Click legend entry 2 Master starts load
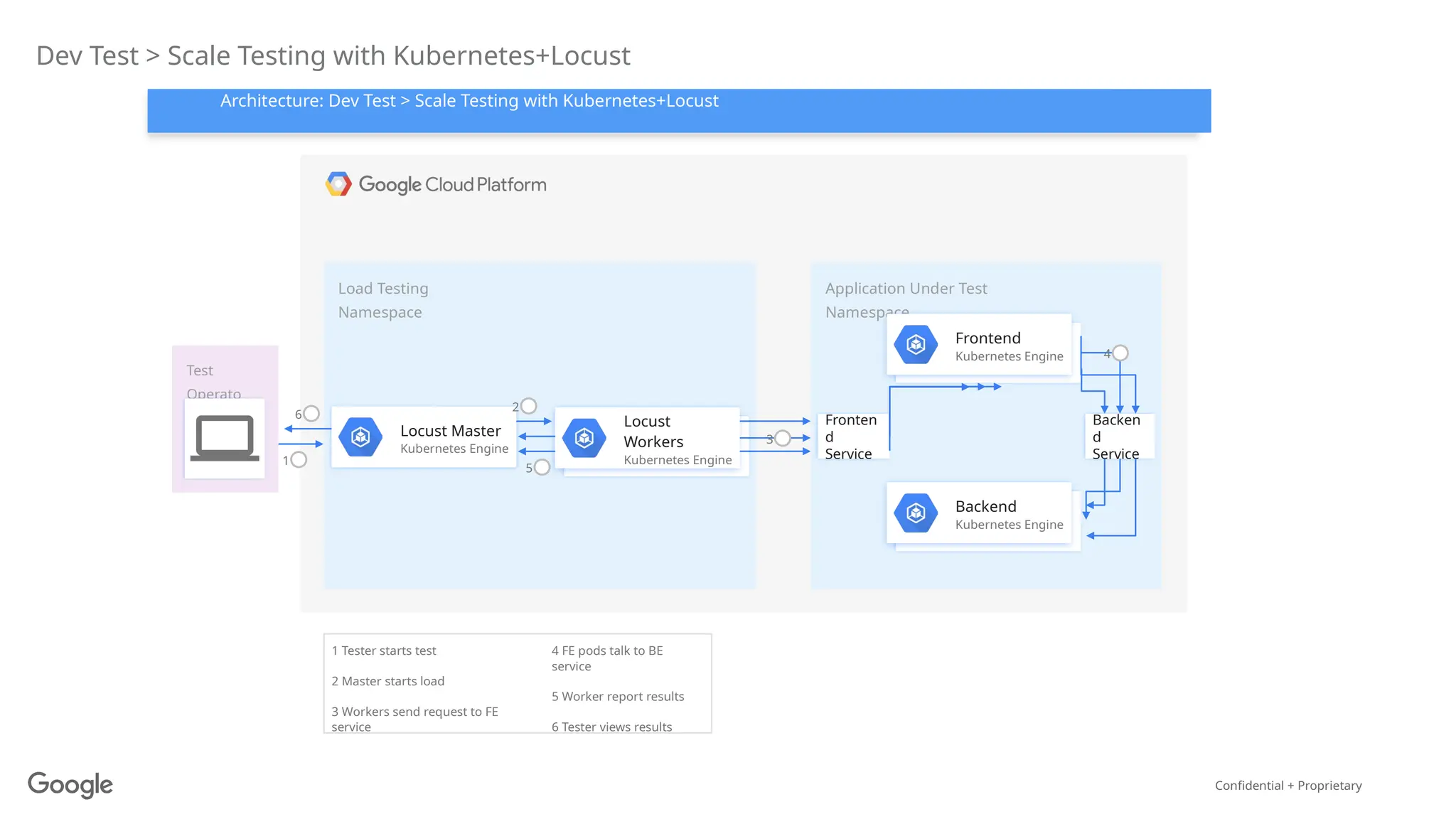 pos(388,681)
